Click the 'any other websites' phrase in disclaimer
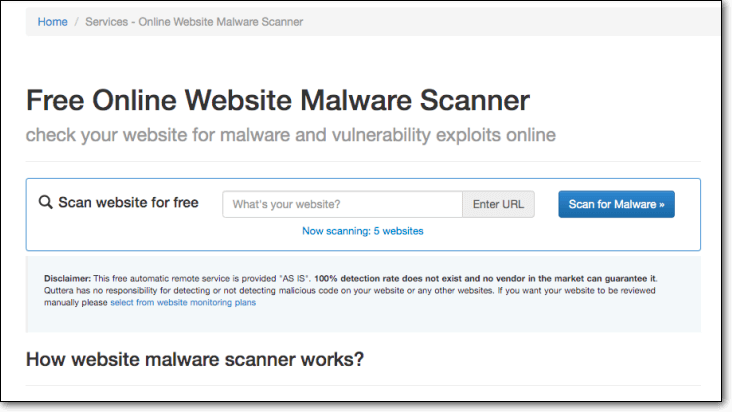The image size is (732, 412). click(x=455, y=291)
